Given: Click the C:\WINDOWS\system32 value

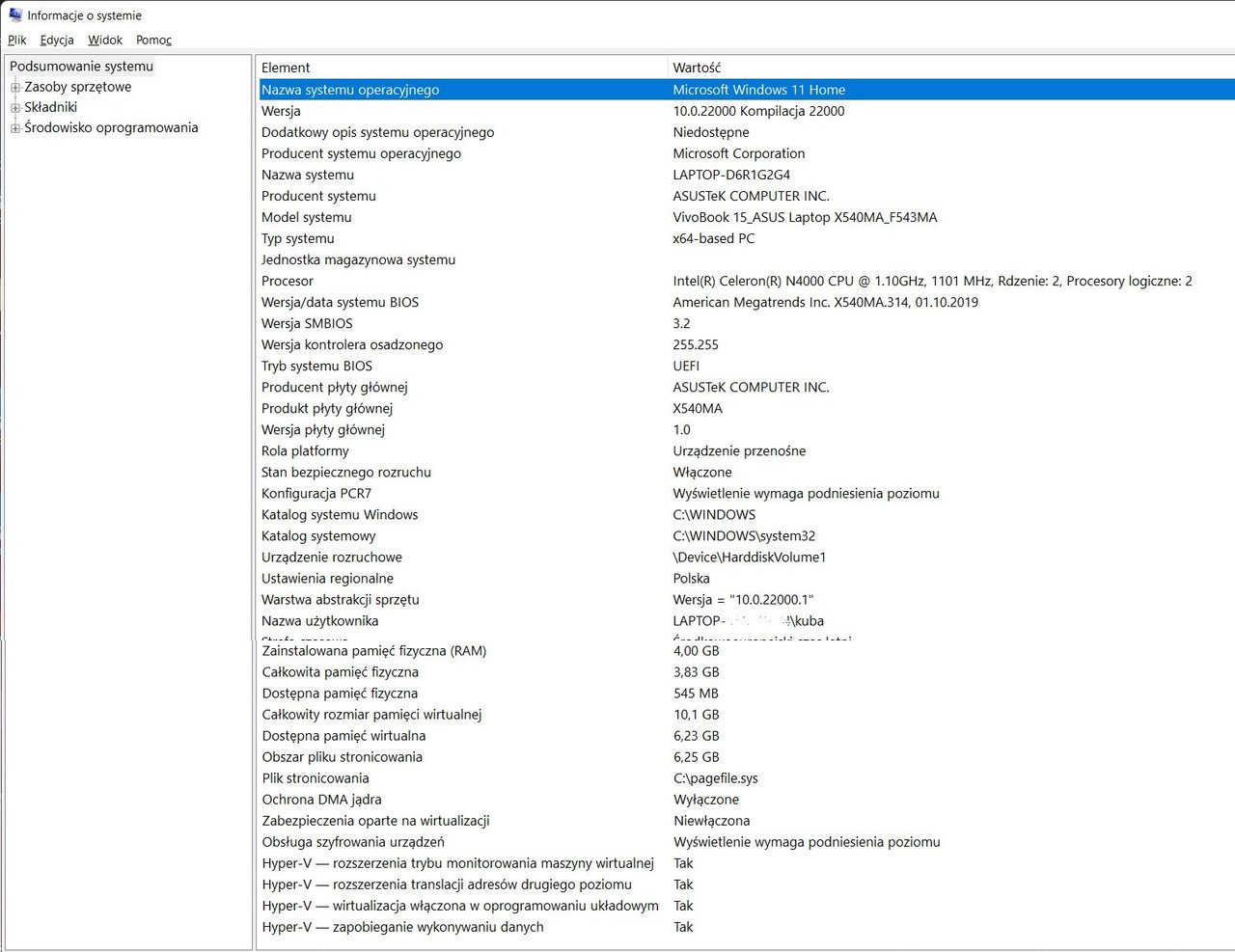Looking at the screenshot, I should pos(744,535).
